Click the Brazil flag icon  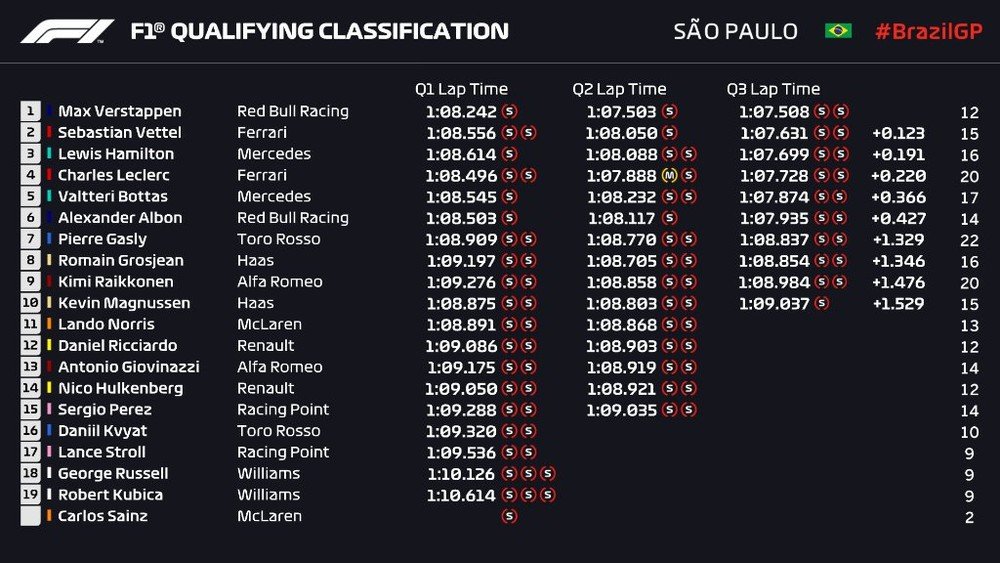pos(838,31)
